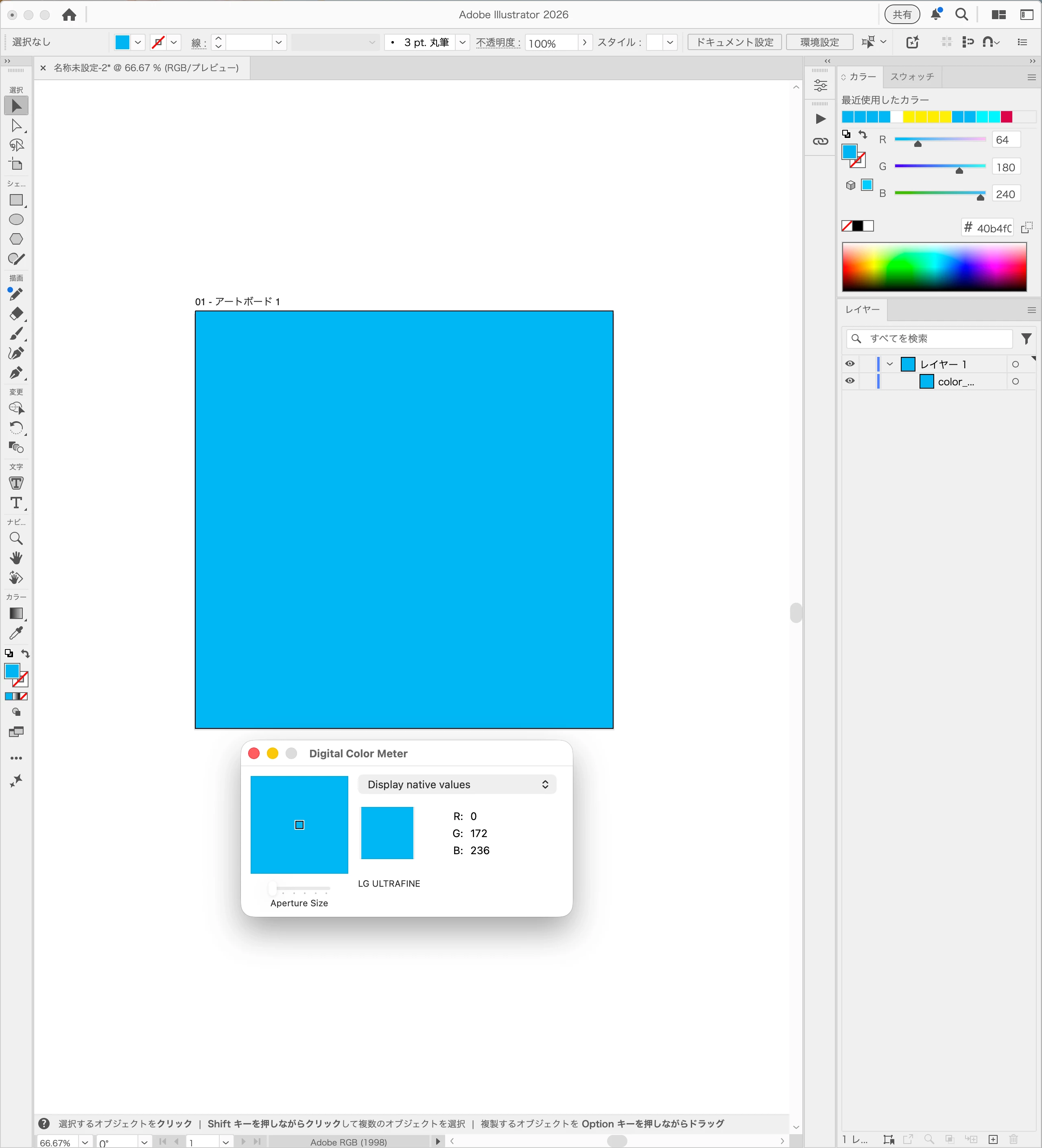Image resolution: width=1042 pixels, height=1148 pixels.
Task: Choose the Hand tool
Action: (x=16, y=558)
